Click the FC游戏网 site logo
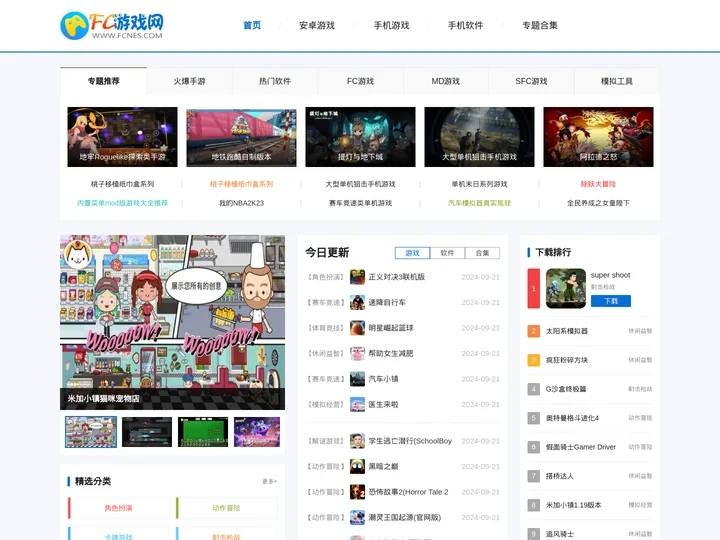Viewport: 720px width, 540px height. [112, 26]
